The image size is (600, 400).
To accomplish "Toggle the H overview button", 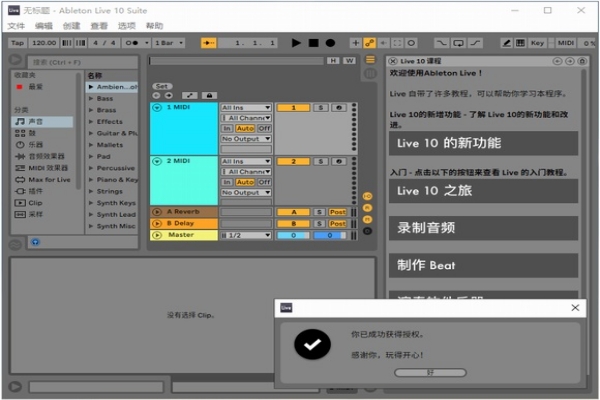I will tap(333, 60).
